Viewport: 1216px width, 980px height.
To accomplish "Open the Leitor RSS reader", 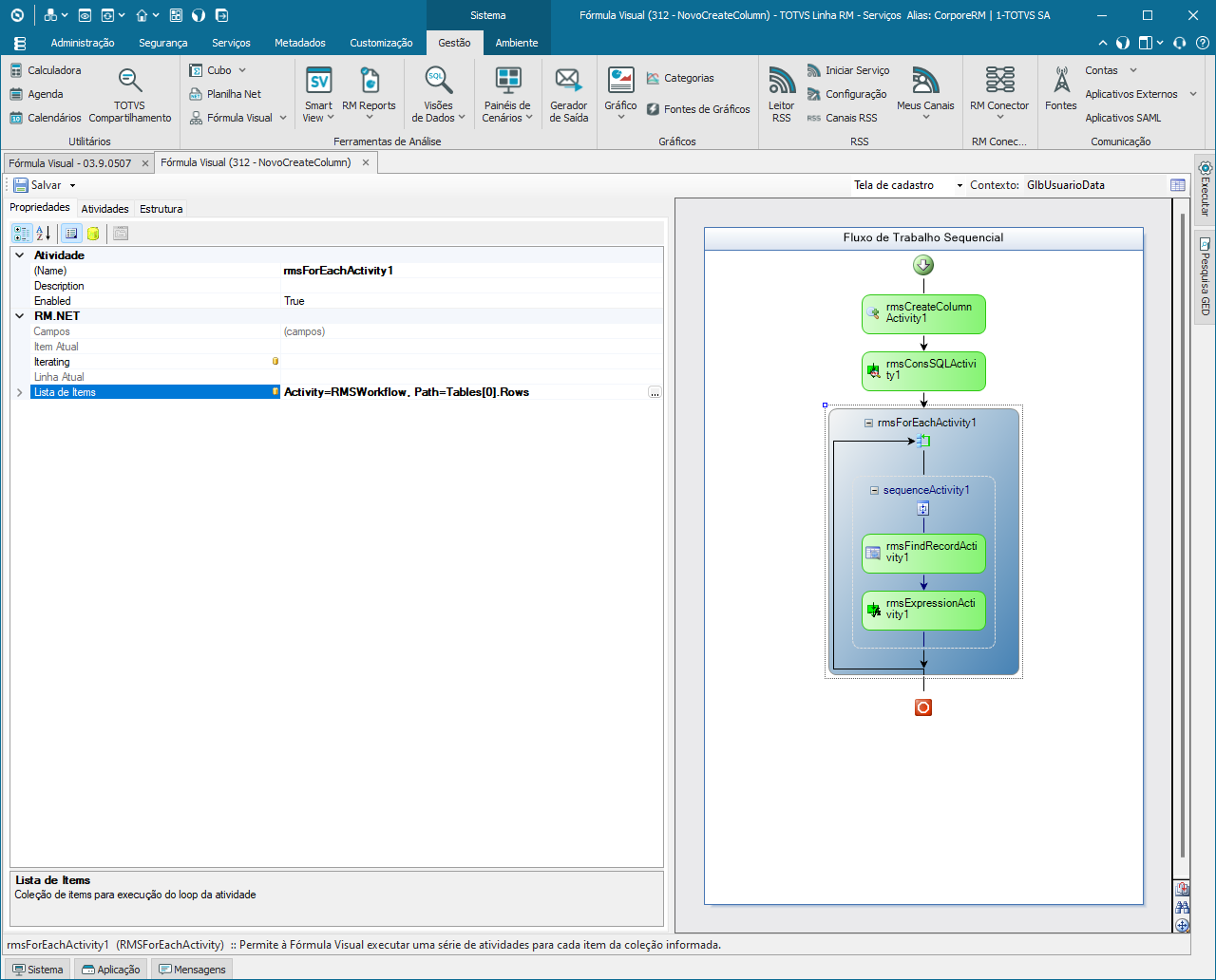I will (781, 95).
